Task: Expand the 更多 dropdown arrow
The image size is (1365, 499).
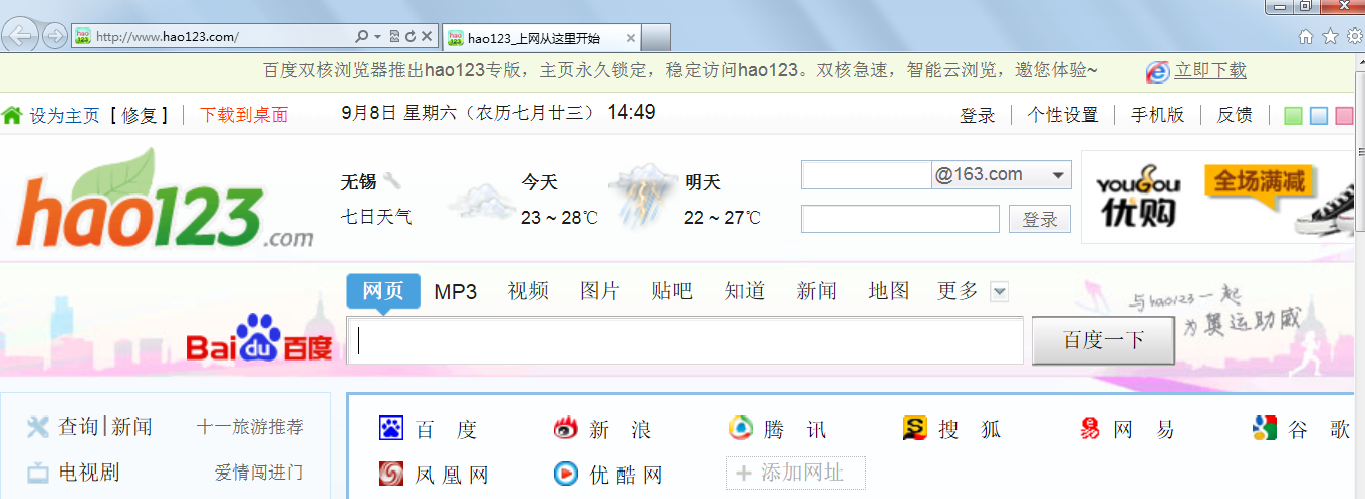Action: (x=999, y=292)
